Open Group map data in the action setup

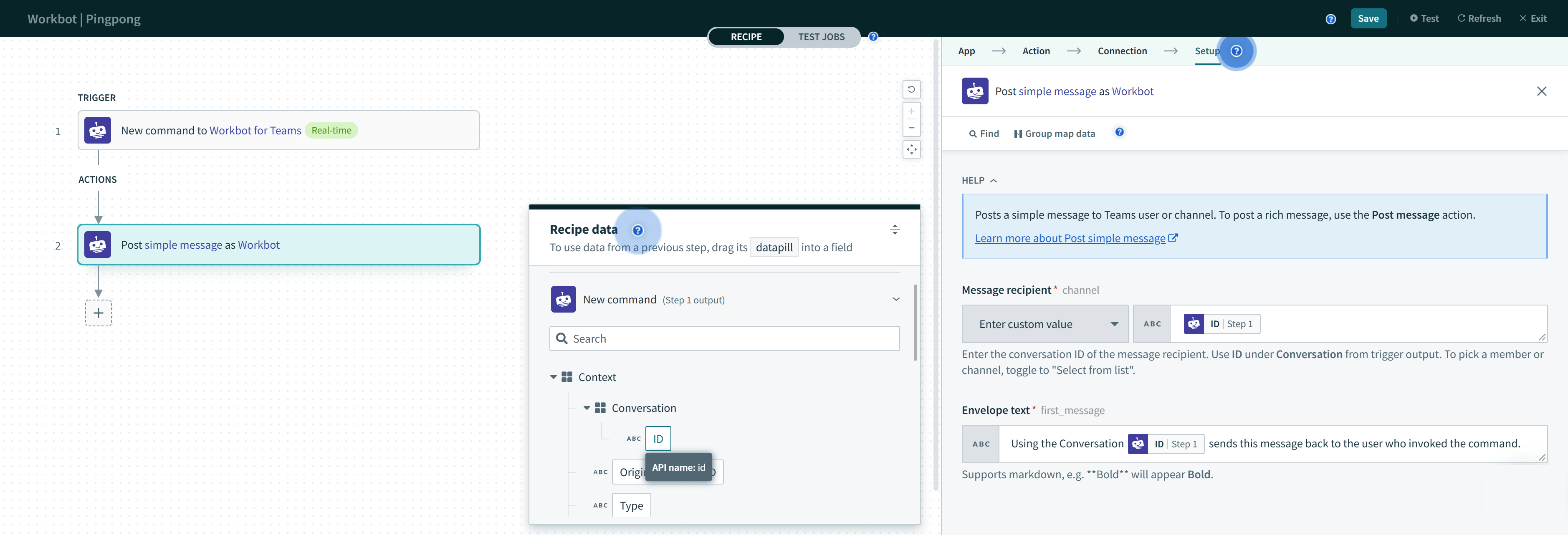pos(1055,133)
